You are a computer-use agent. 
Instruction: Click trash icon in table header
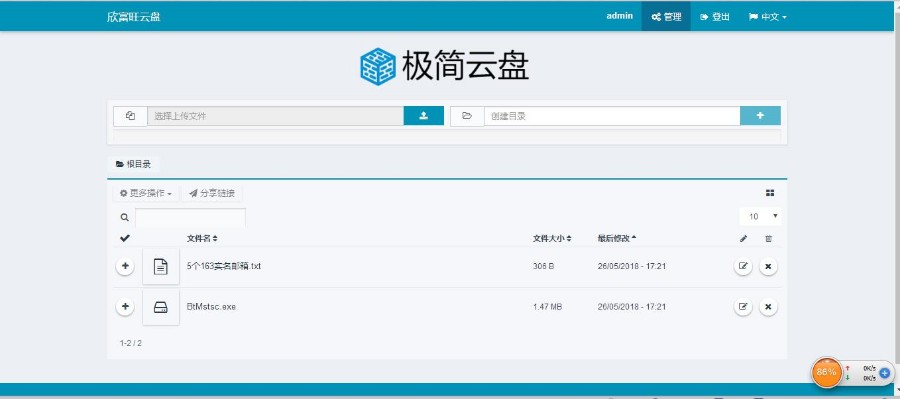769,239
